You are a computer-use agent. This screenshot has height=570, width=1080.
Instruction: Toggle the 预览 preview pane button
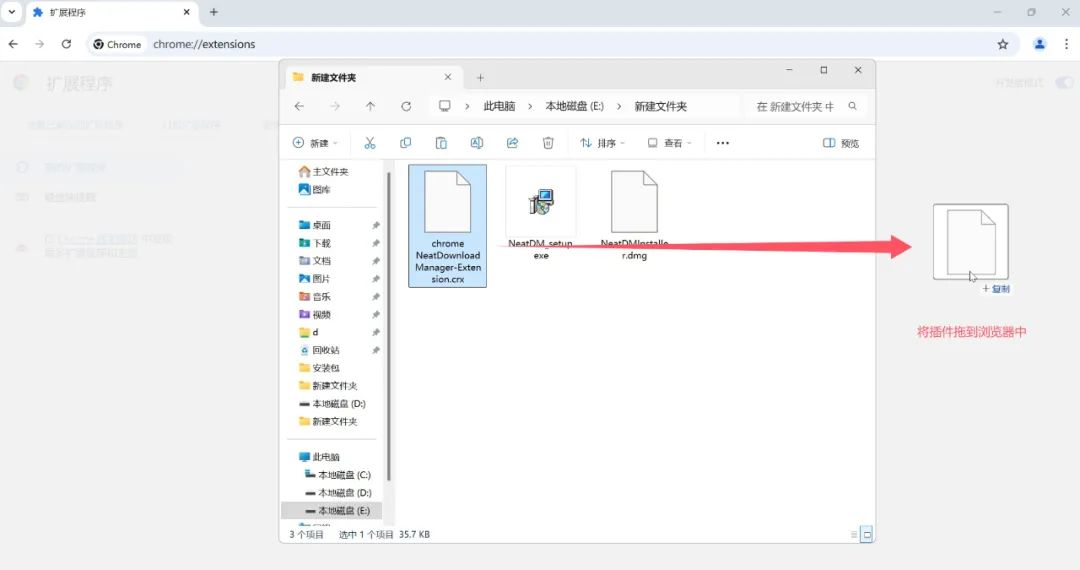[x=841, y=143]
